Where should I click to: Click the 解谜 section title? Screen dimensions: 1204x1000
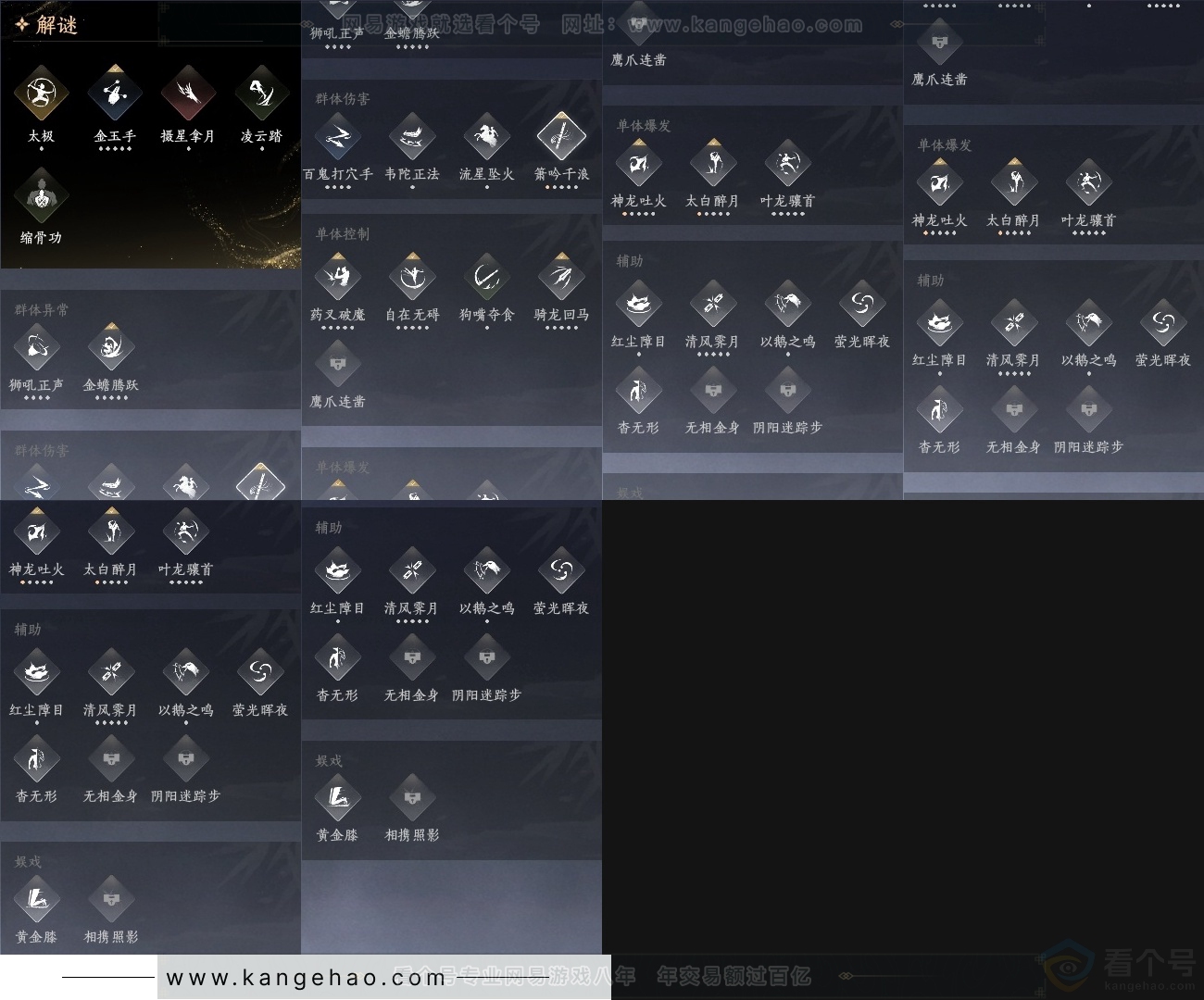(x=56, y=25)
